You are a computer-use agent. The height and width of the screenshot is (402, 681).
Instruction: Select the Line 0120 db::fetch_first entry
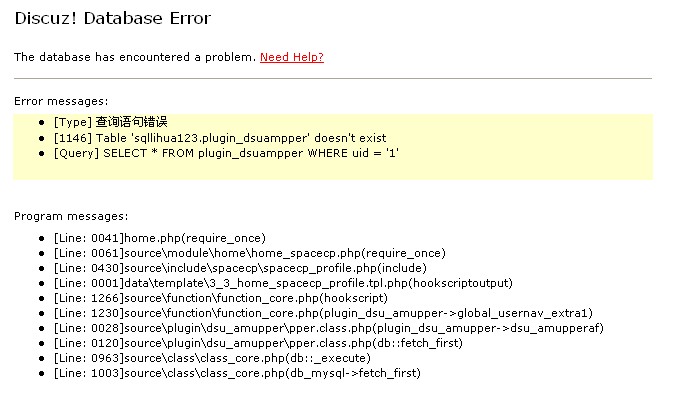(x=258, y=343)
